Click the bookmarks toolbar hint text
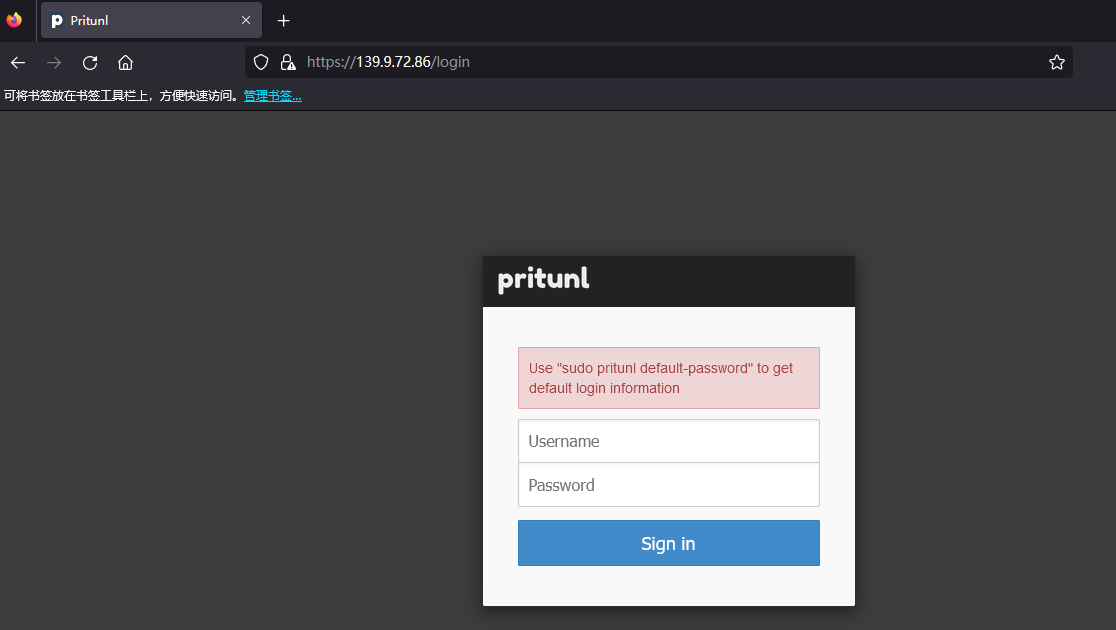1116x630 pixels. pos(121,95)
